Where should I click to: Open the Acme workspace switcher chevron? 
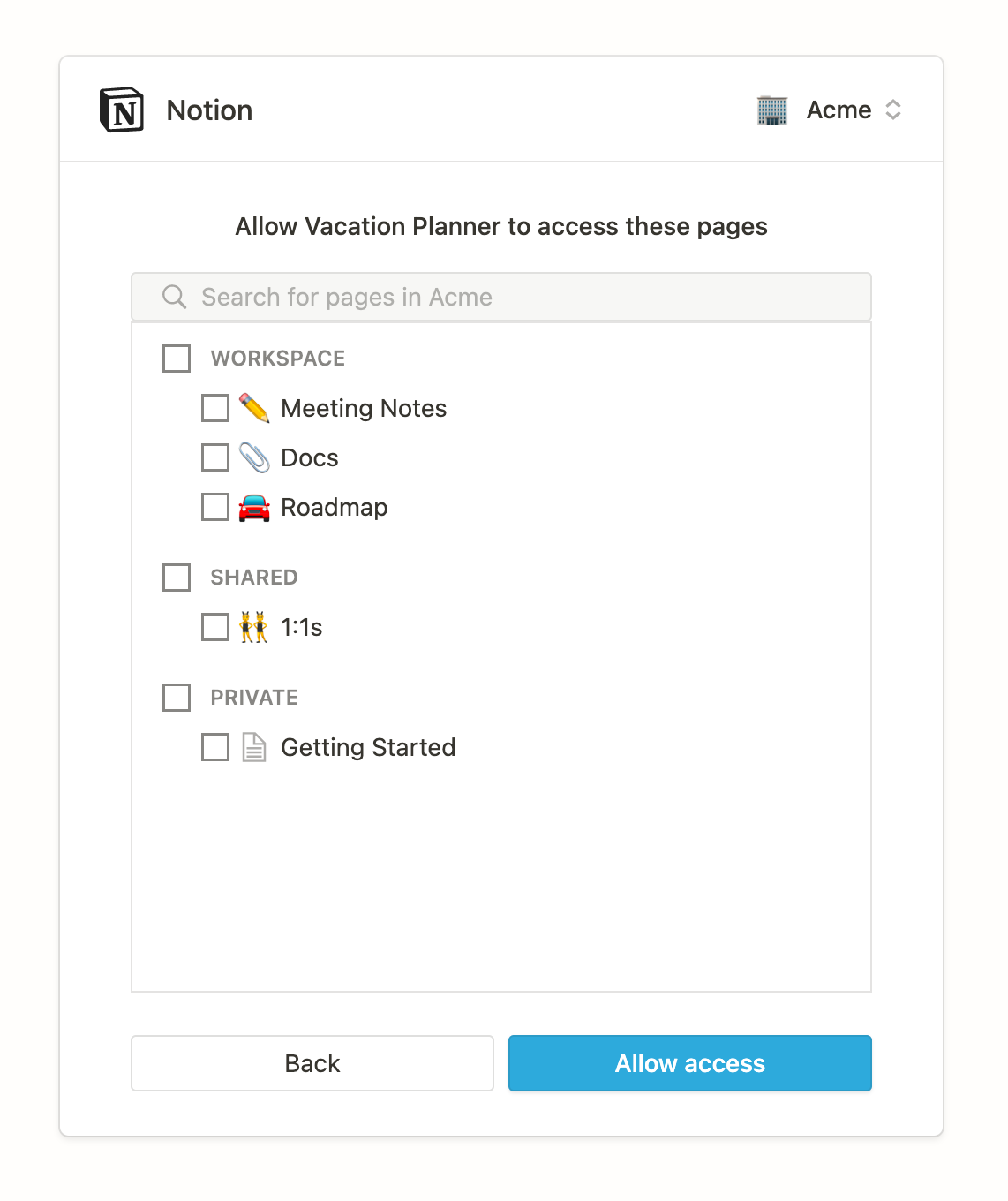tap(893, 110)
